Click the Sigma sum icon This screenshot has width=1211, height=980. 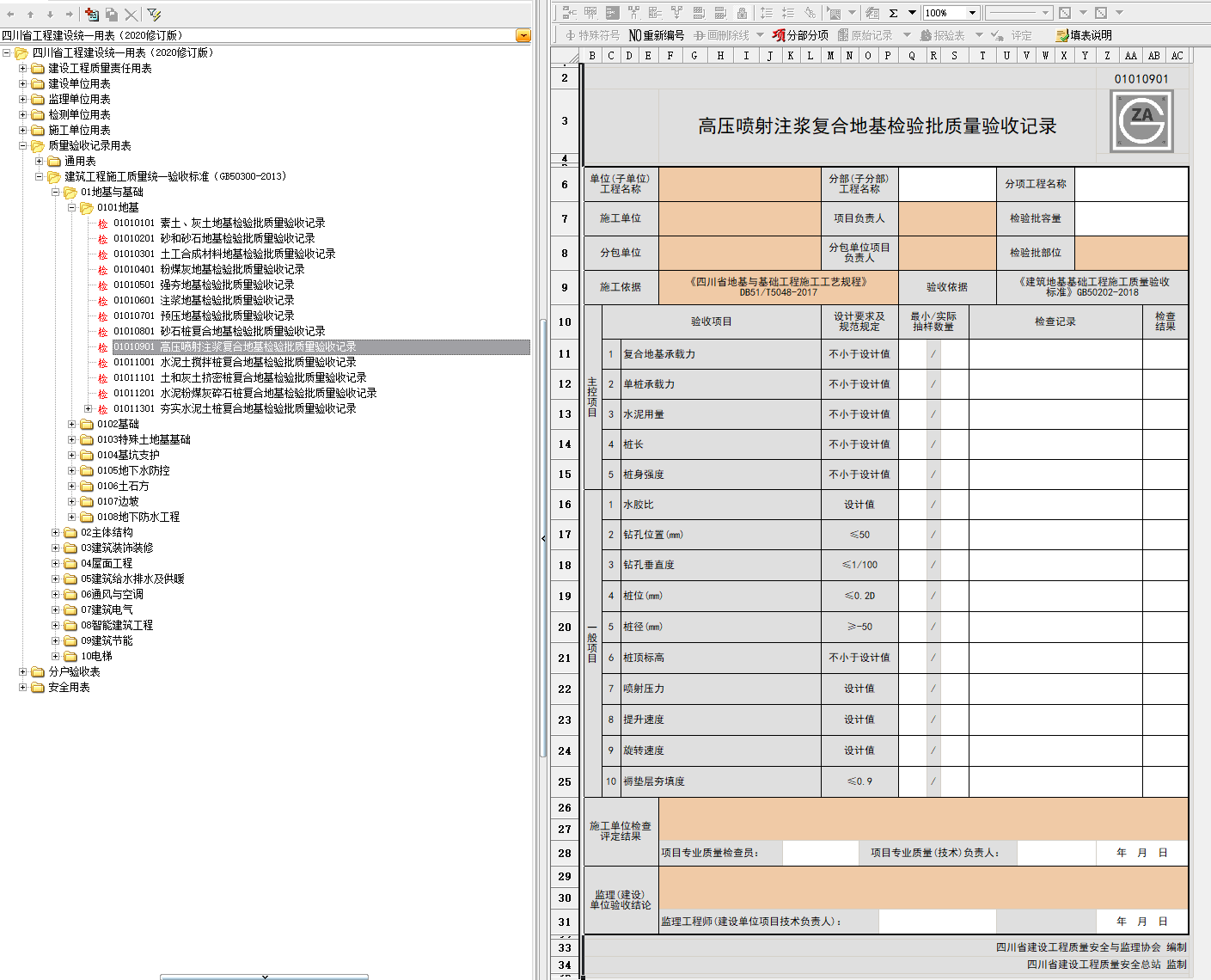894,13
